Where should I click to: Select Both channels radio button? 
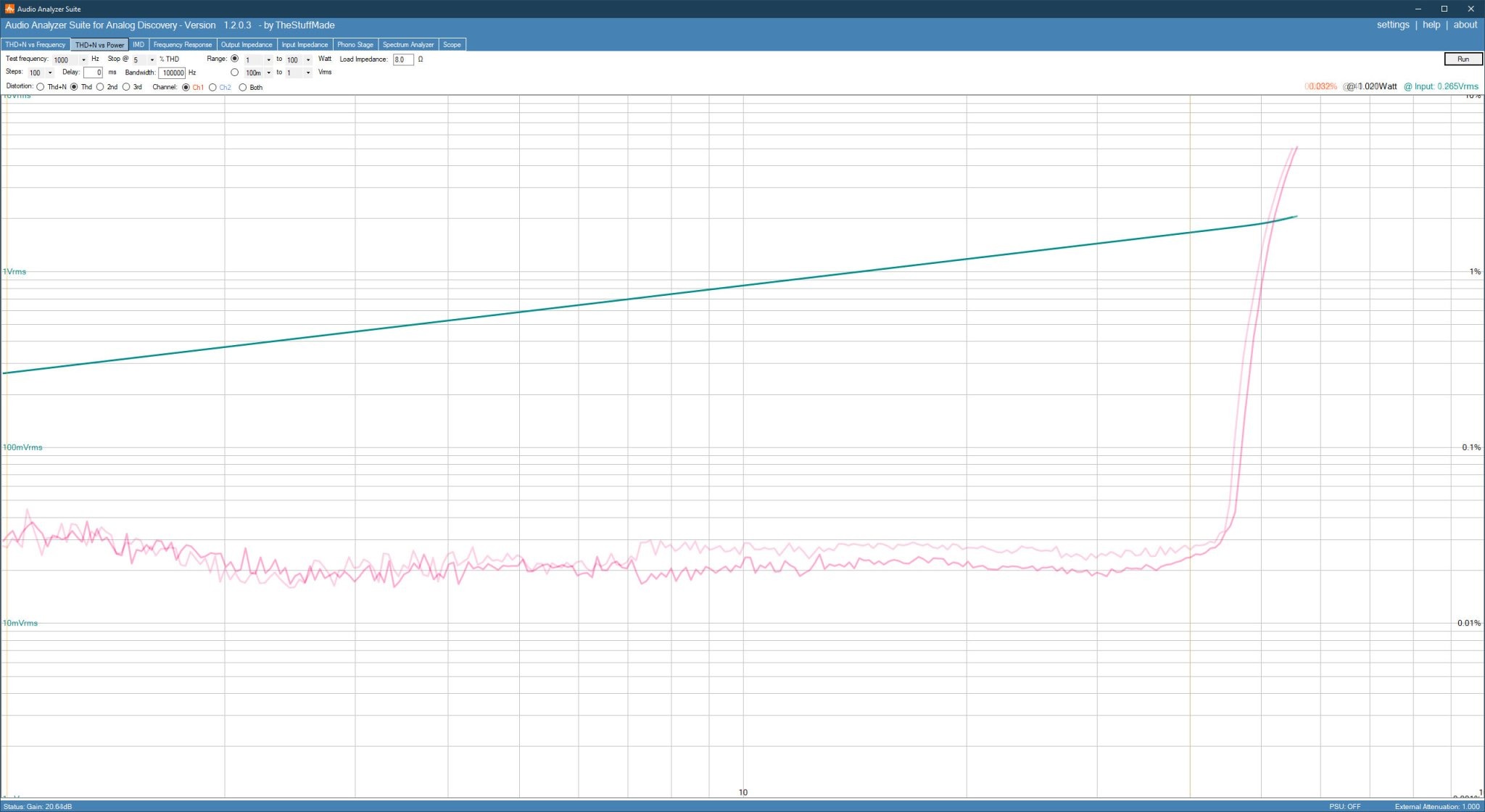[x=243, y=87]
